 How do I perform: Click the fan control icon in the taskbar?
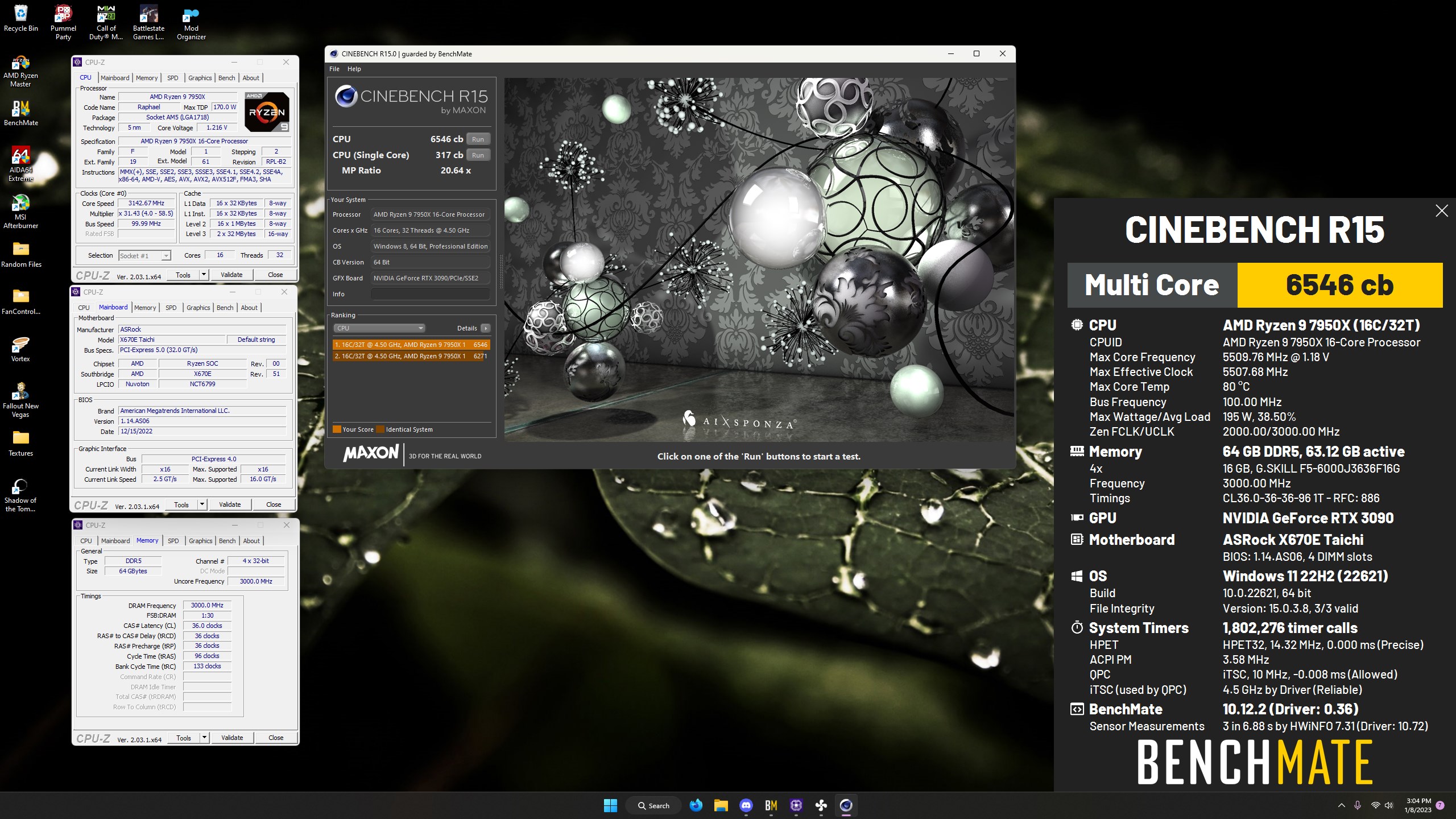[x=821, y=805]
